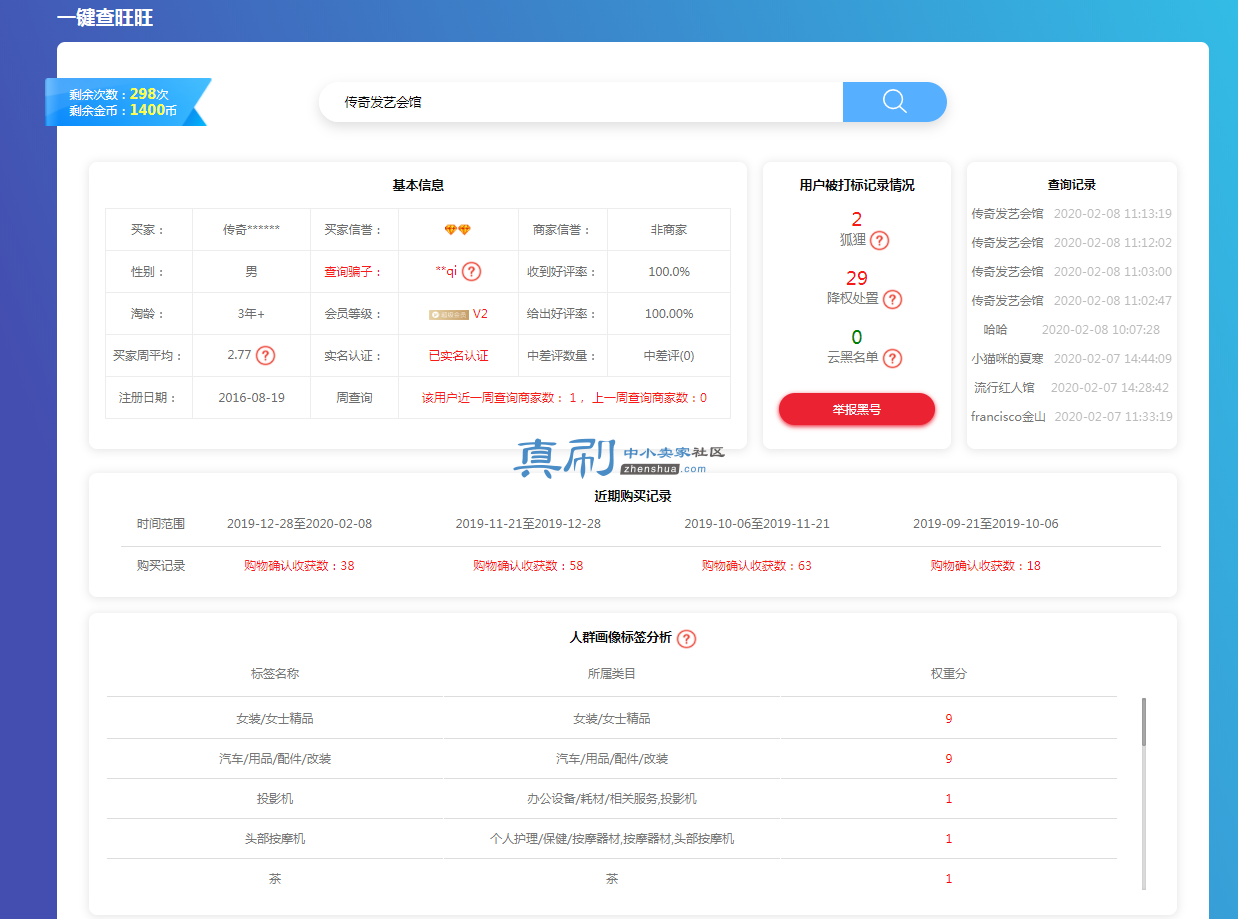Open help icon next to 降权处置

892,299
